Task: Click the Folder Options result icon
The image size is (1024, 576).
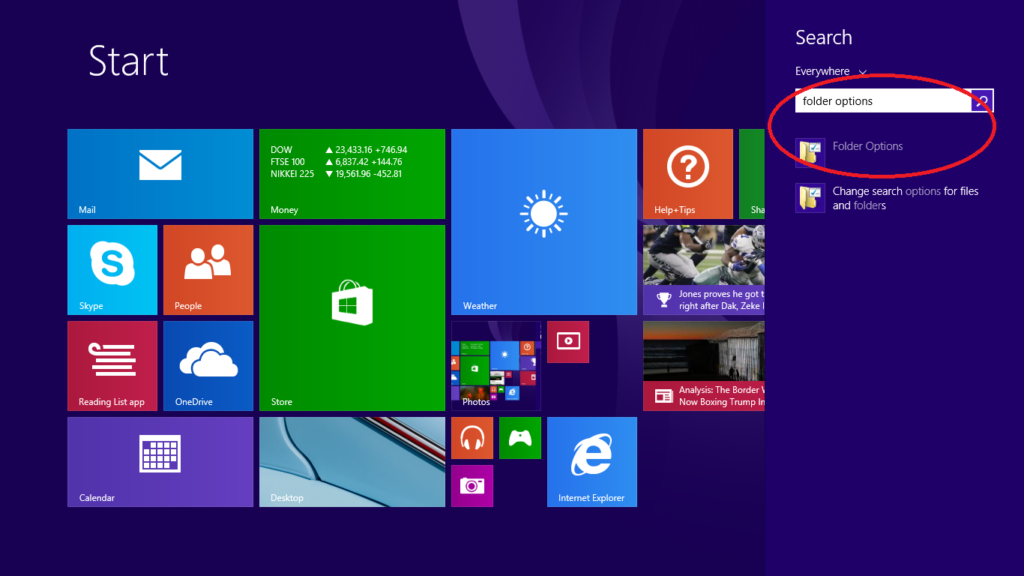Action: (x=810, y=153)
